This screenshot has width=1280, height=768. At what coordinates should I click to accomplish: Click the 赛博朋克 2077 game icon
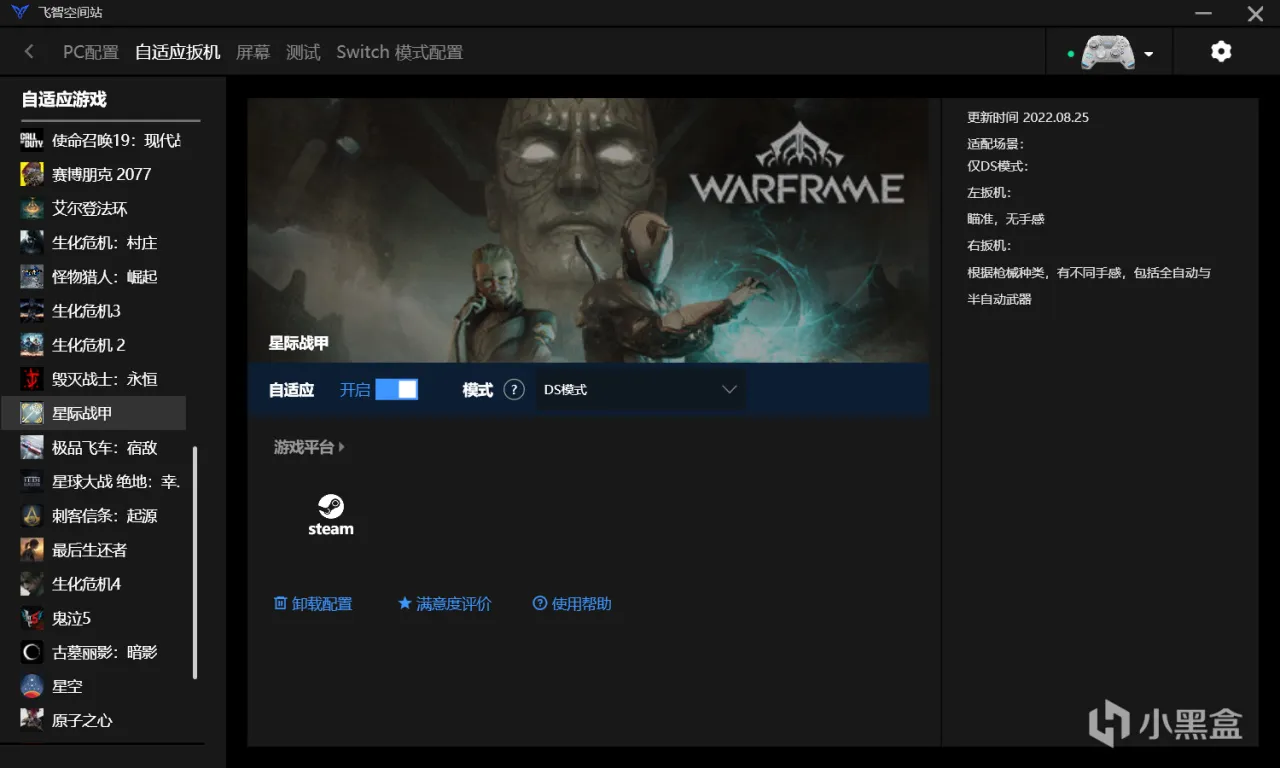coord(32,174)
